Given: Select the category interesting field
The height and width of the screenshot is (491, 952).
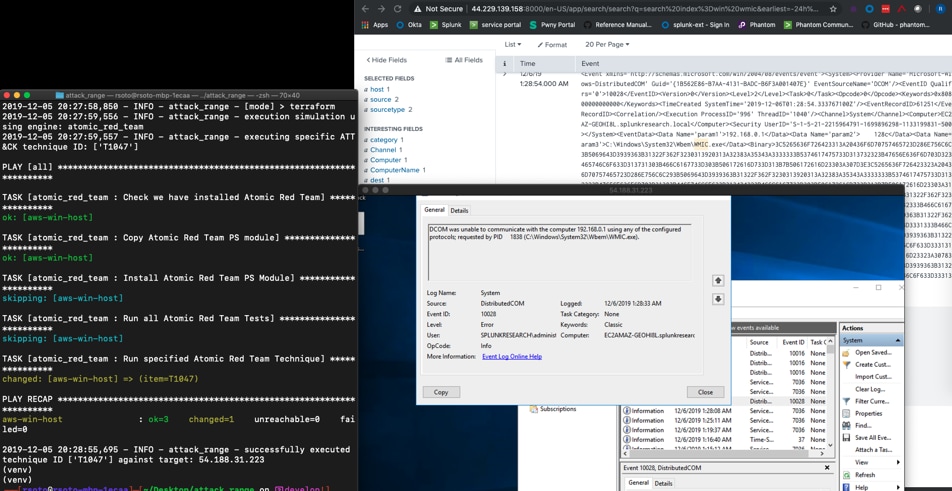Looking at the screenshot, I should point(384,140).
